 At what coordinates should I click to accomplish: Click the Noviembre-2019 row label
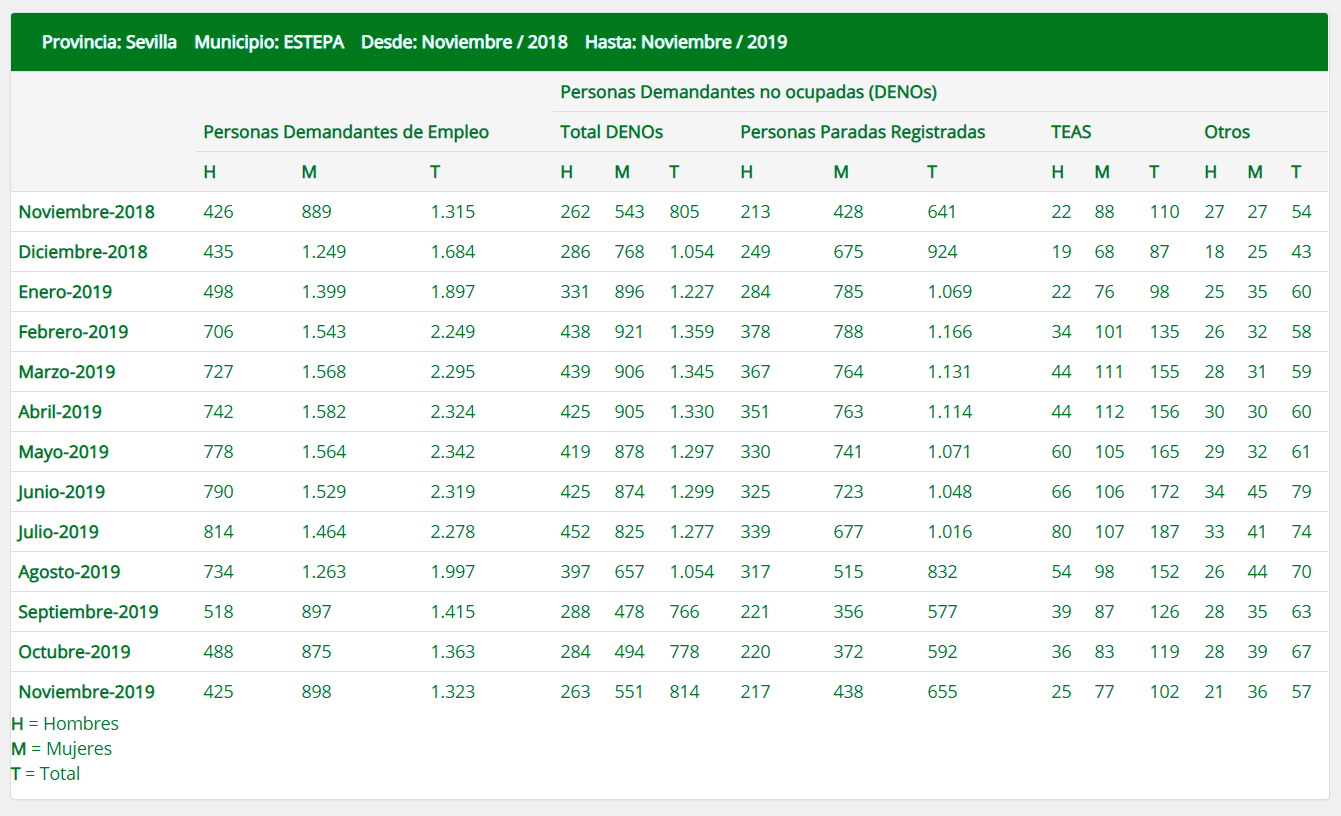86,692
